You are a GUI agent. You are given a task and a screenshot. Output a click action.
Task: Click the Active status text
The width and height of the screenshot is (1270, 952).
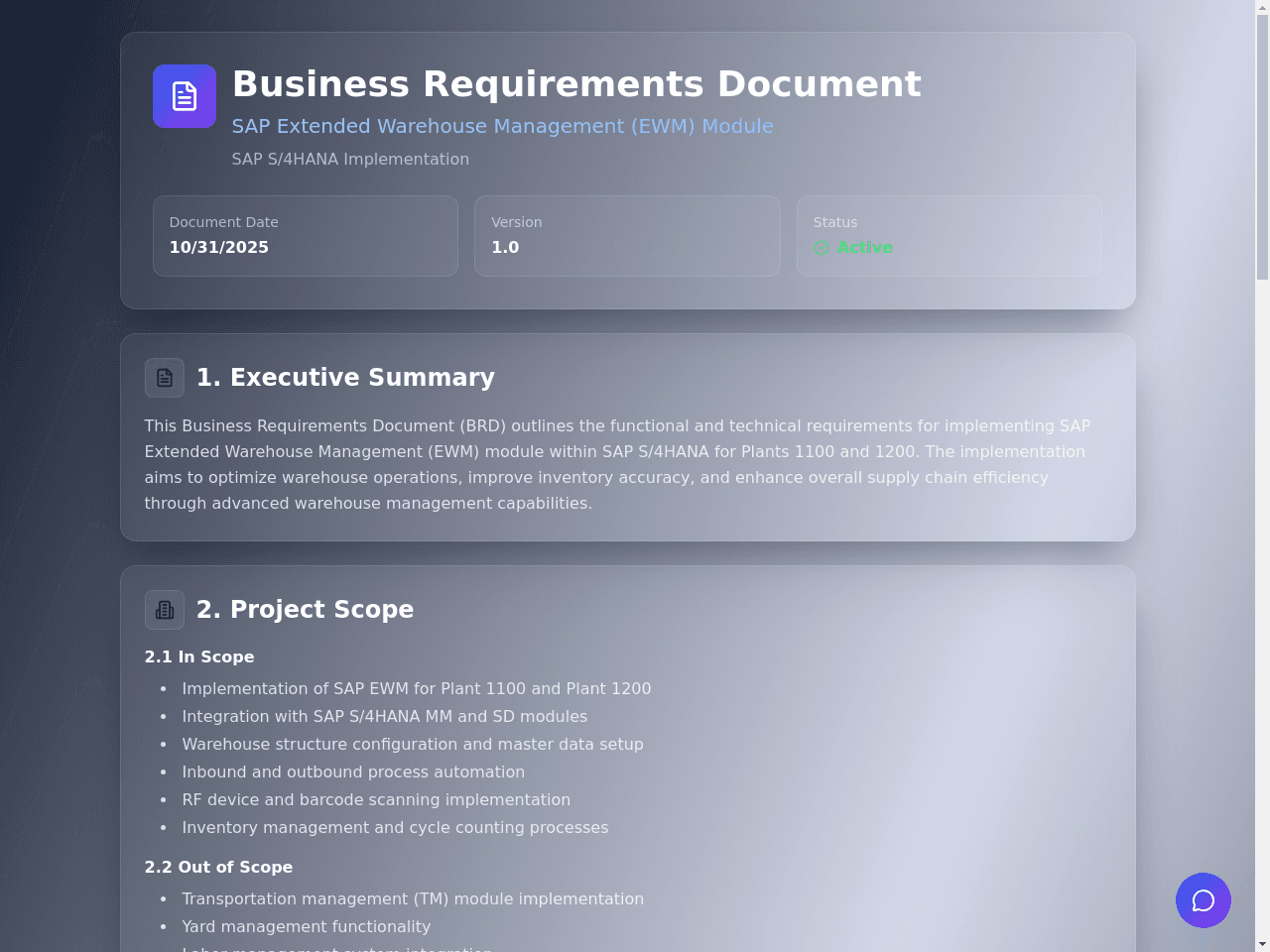(864, 247)
